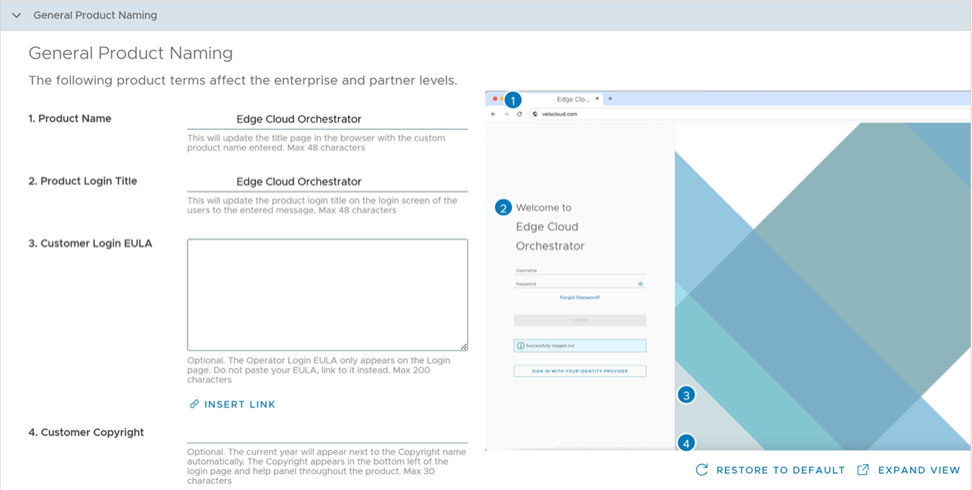Click the new tab plus button in preview

[610, 99]
